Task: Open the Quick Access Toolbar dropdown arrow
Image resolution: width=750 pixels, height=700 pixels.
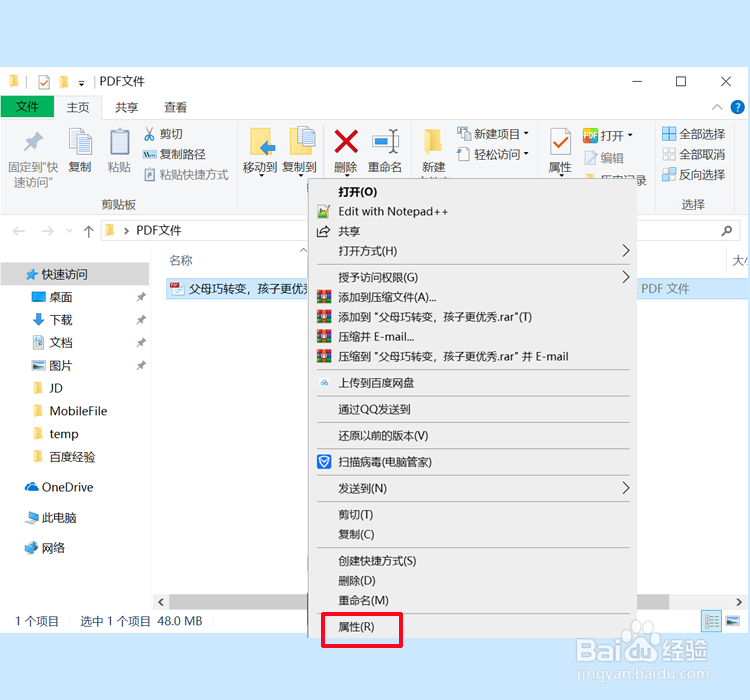Action: 81,84
